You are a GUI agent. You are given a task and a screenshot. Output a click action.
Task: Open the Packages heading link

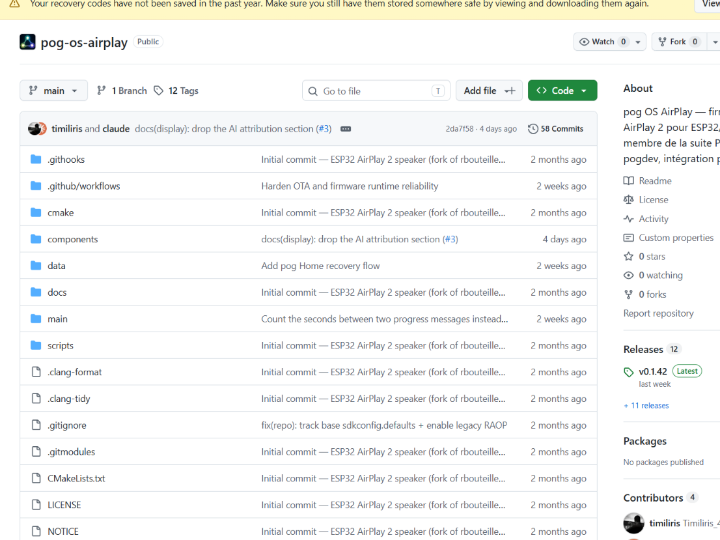point(645,441)
